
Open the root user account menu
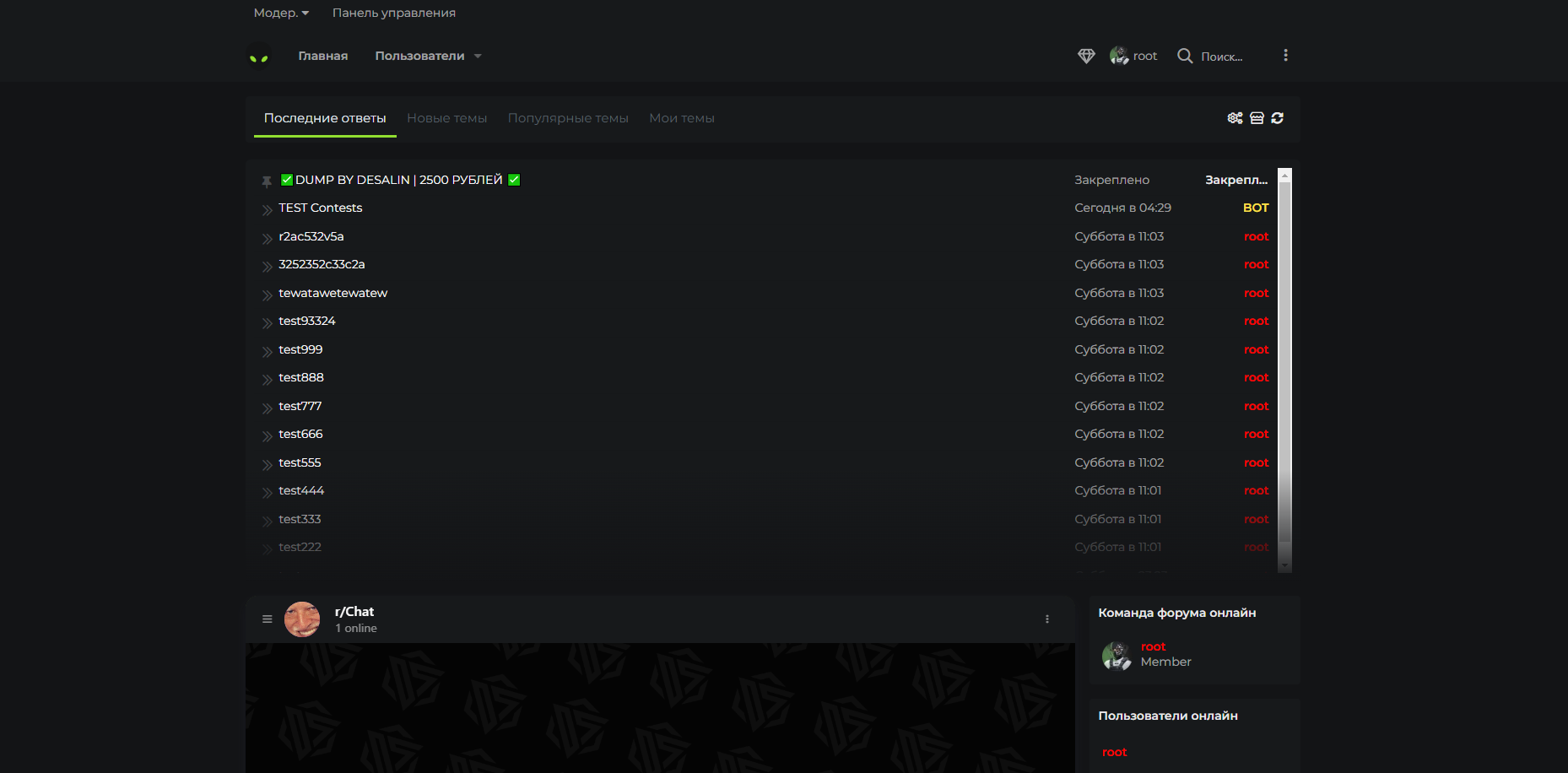click(1133, 56)
